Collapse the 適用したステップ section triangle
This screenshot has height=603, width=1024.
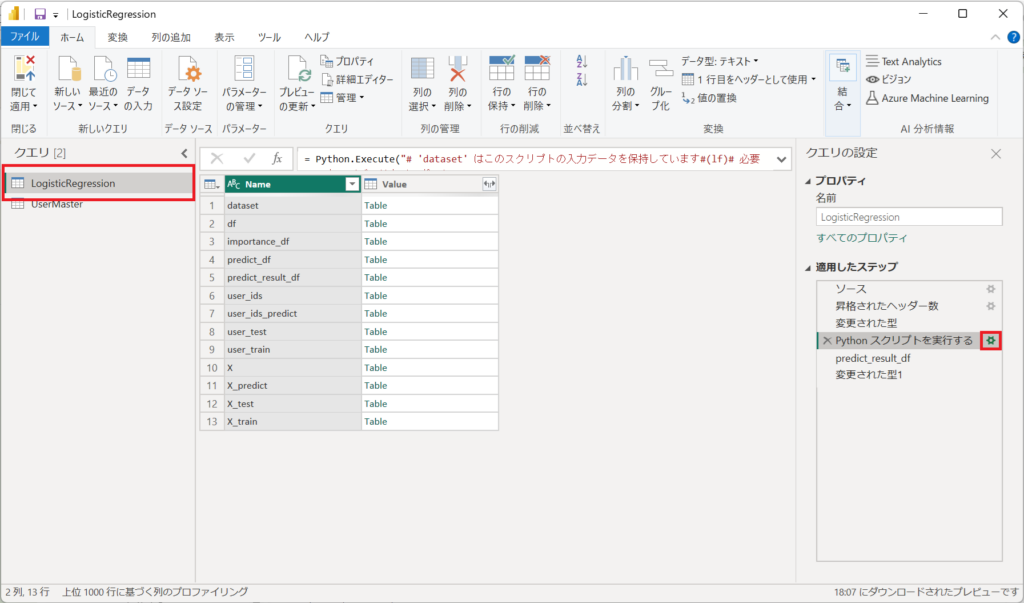(808, 267)
